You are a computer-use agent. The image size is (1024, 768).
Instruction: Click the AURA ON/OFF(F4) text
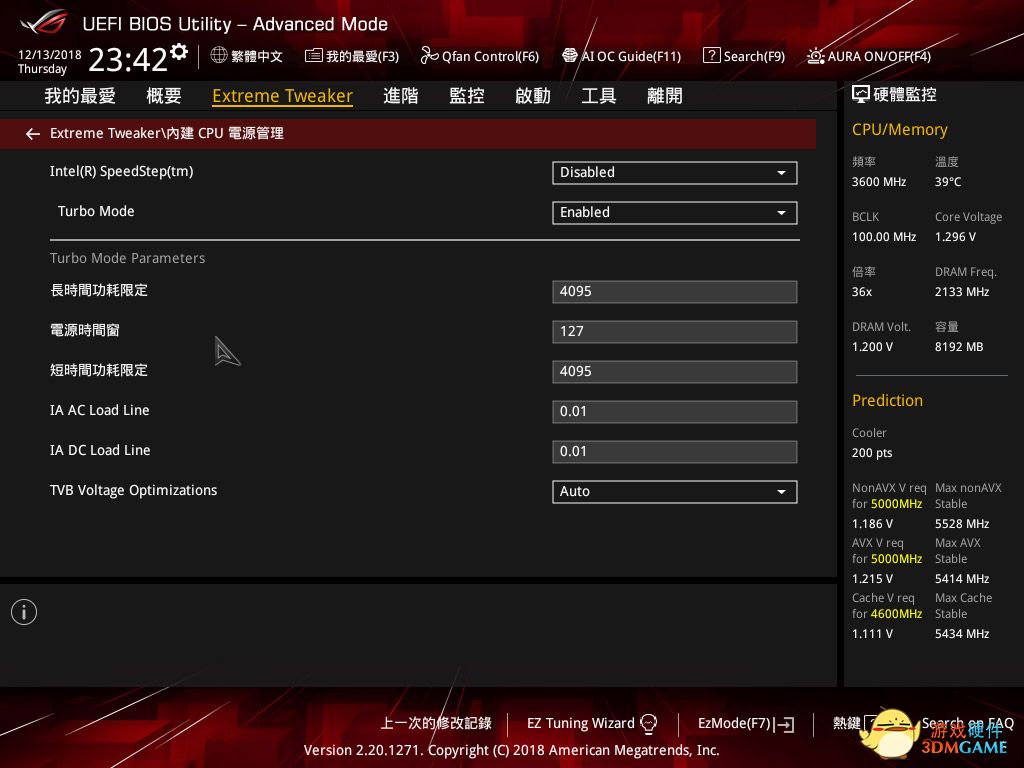click(x=879, y=56)
